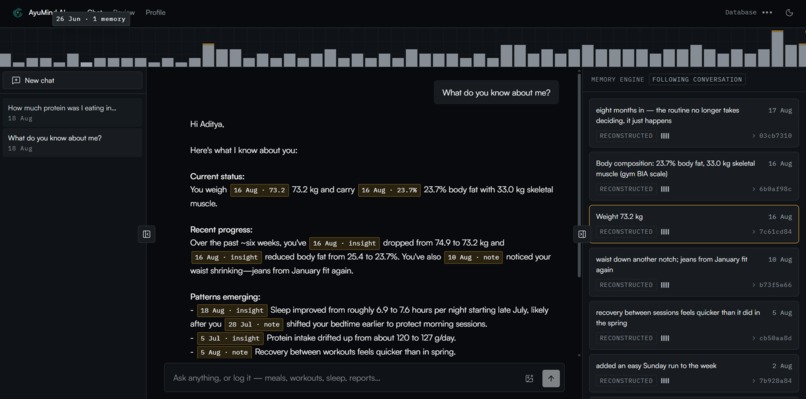Click the send arrow button

pos(551,378)
